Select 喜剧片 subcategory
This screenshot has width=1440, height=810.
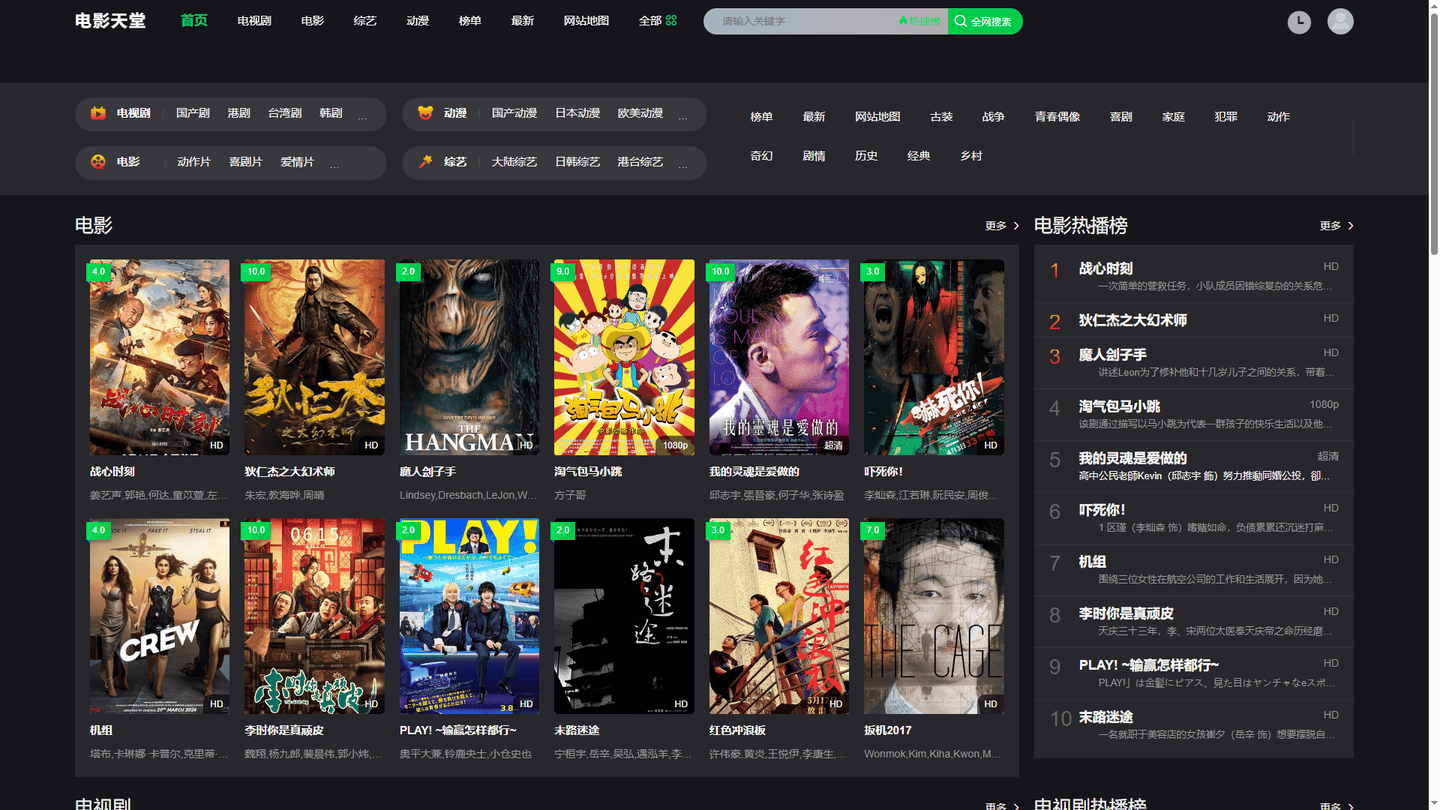click(x=245, y=162)
